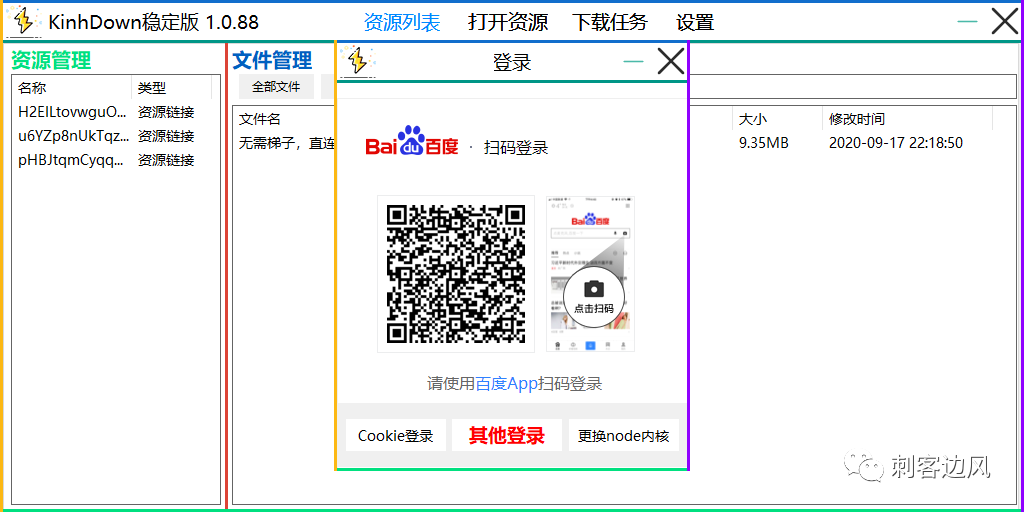Click the KinhDown lightning logo in main title bar
The image size is (1024, 512).
pyautogui.click(x=25, y=22)
